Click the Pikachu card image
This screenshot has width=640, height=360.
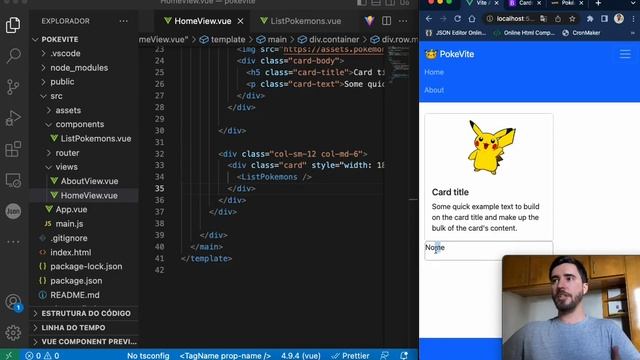coord(491,147)
